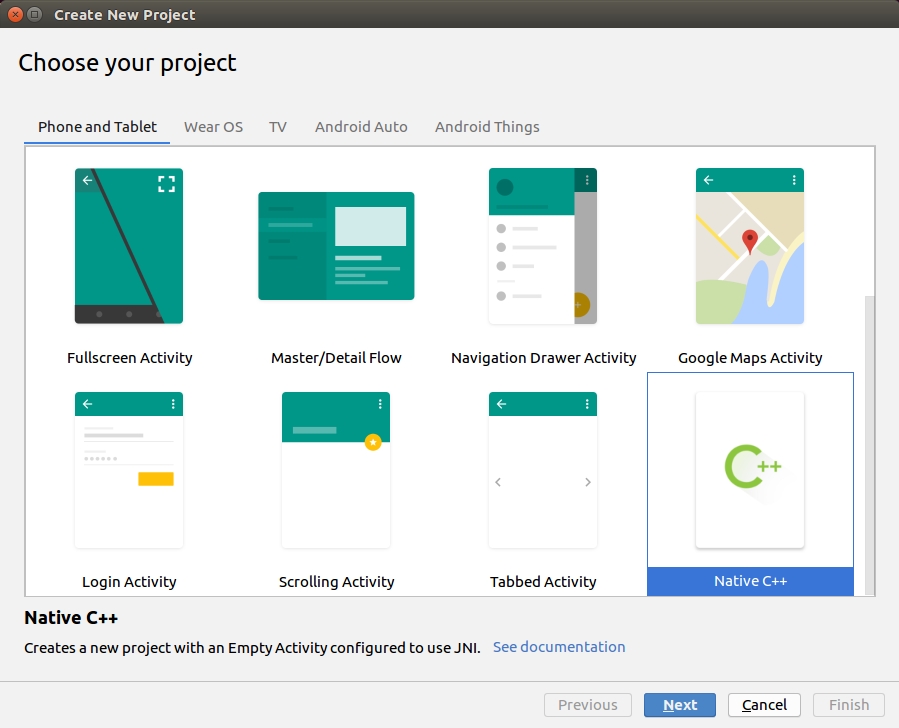Viewport: 899px width, 728px height.
Task: Click the Login Activity label
Action: coord(129,582)
